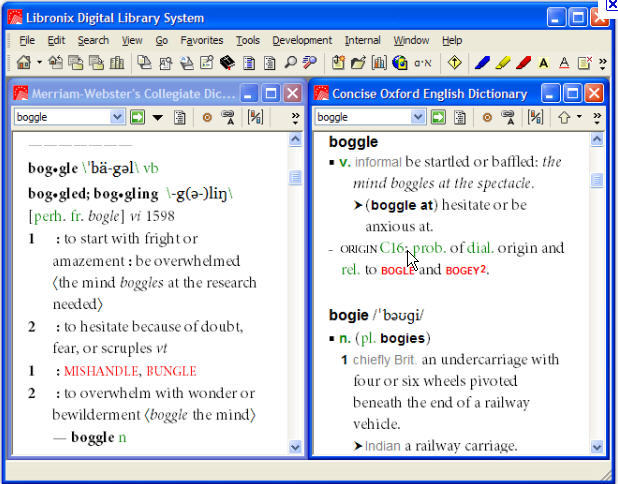Expand Merriam-Webster toolbar overflow chevron
618x484 pixels.
(x=295, y=118)
